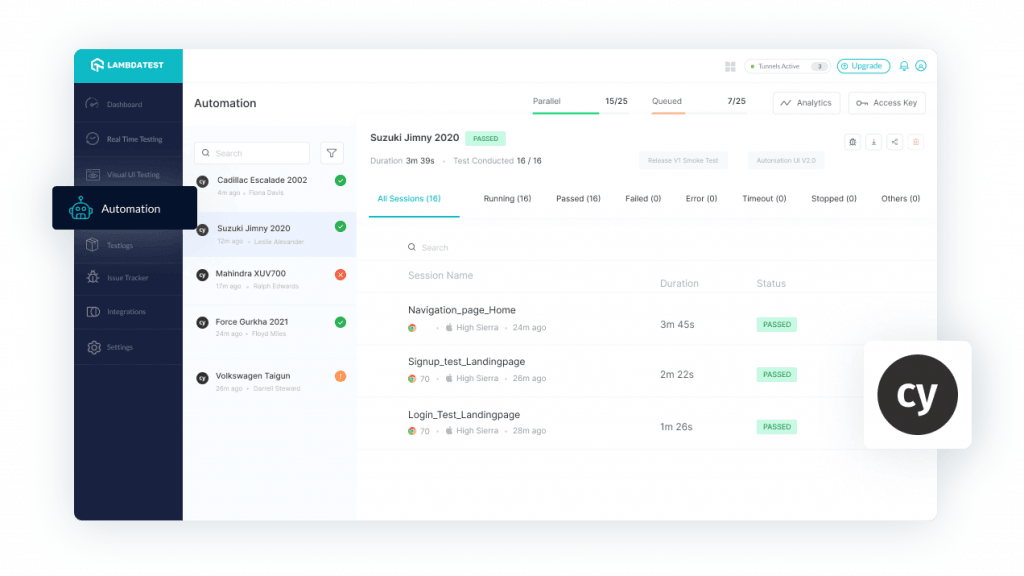This screenshot has height=576, width=1024.
Task: Click the Upgrade button
Action: pyautogui.click(x=862, y=66)
